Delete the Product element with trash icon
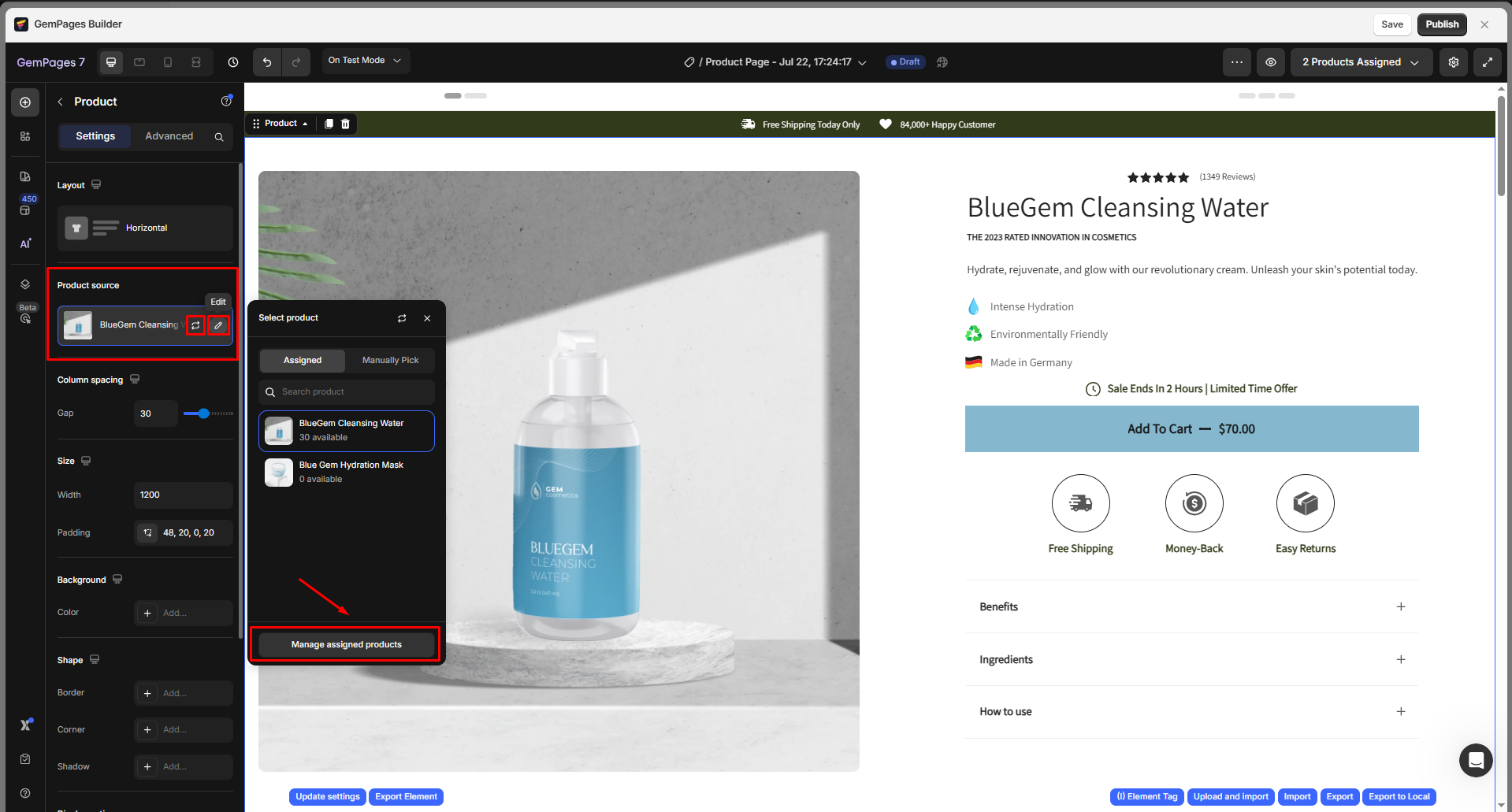1512x812 pixels. pyautogui.click(x=345, y=124)
